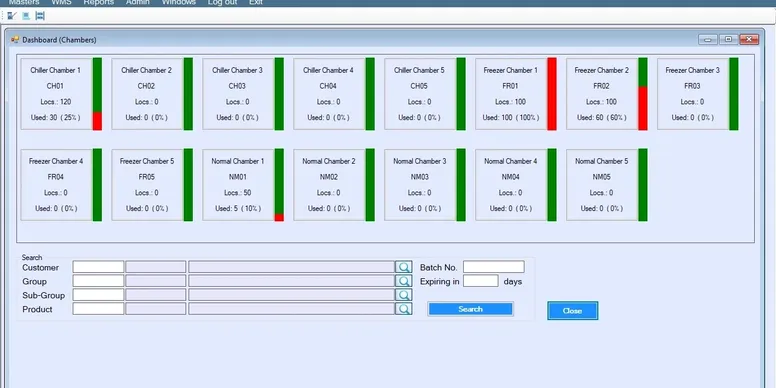The height and width of the screenshot is (388, 776).
Task: Click the Sub-Group code input field
Action: (x=98, y=295)
